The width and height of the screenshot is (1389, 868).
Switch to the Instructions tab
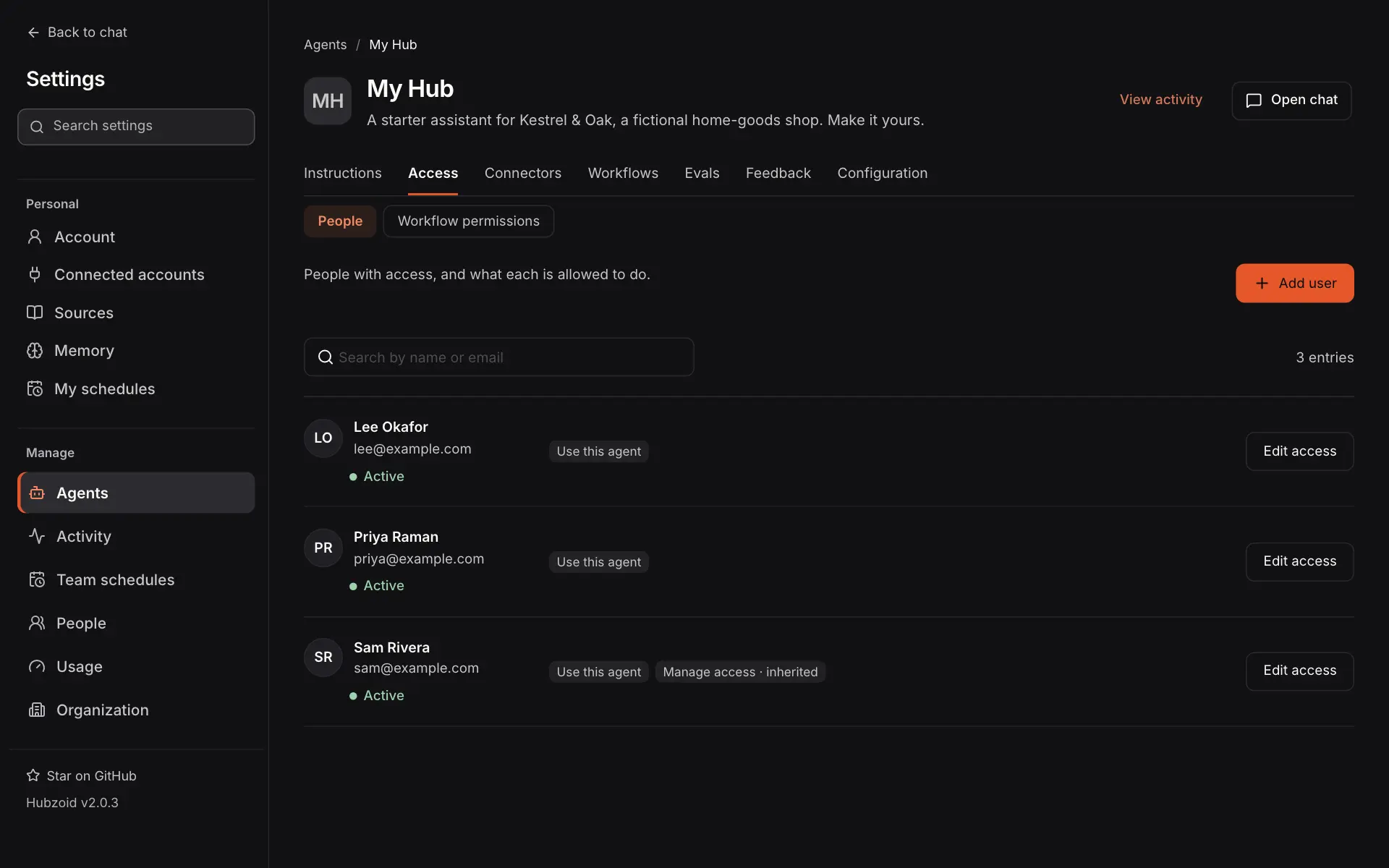coord(342,173)
